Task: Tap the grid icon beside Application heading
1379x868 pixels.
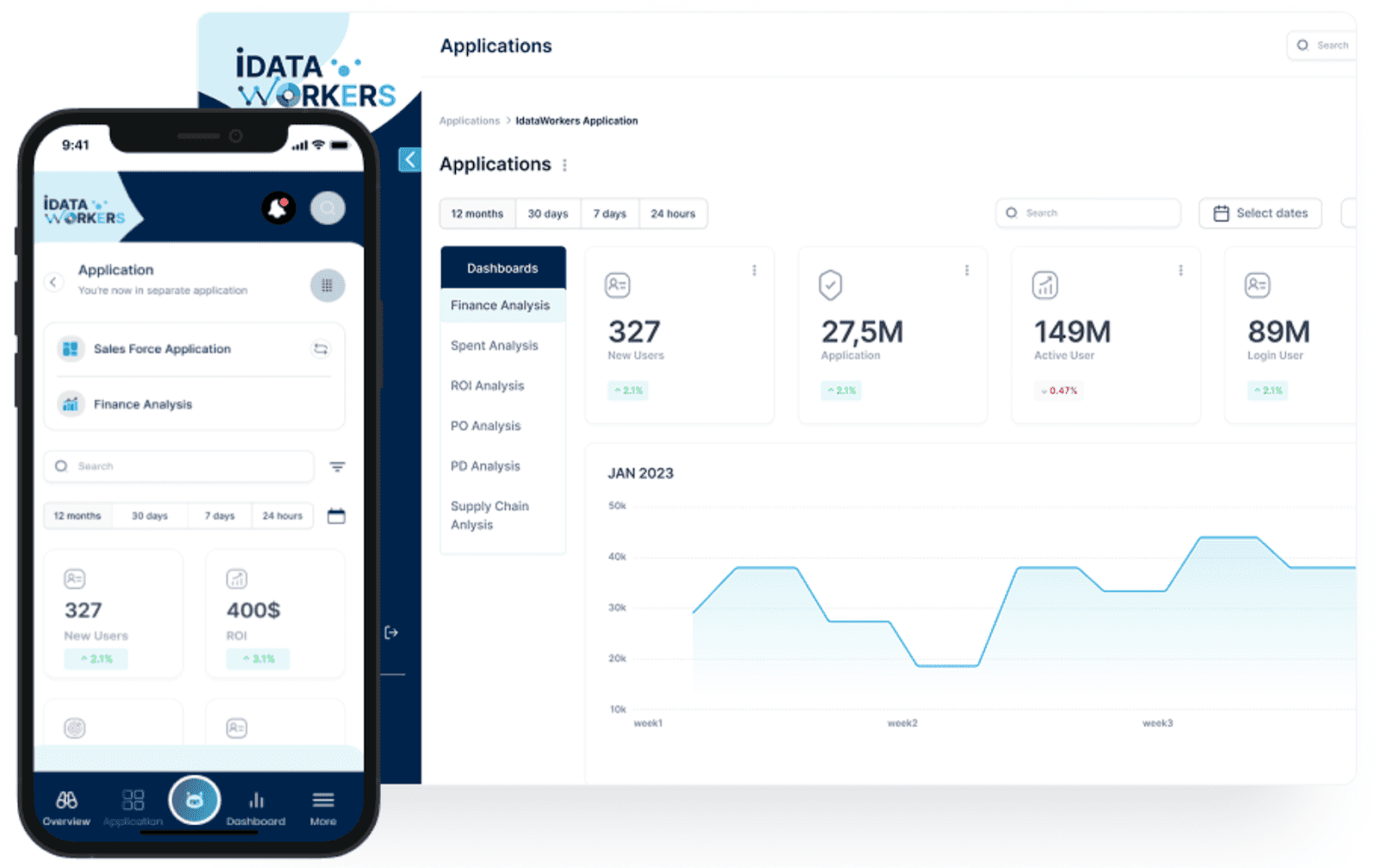Action: (327, 285)
